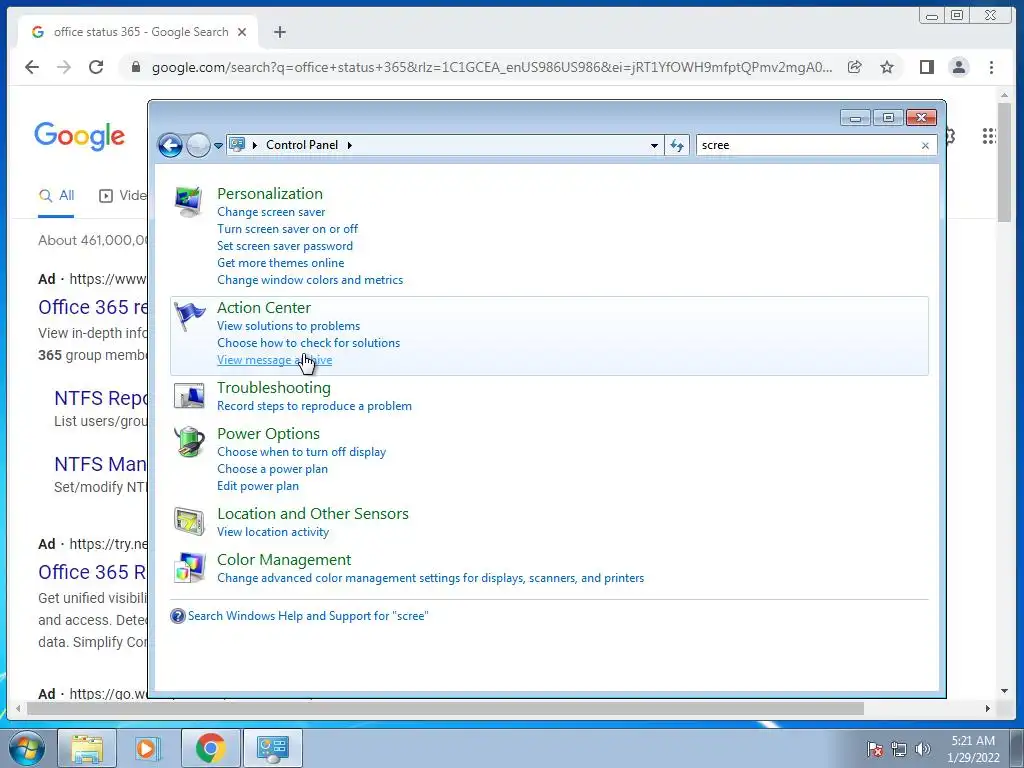The width and height of the screenshot is (1024, 768).
Task: Open the Troubleshooting icon
Action: (x=189, y=396)
